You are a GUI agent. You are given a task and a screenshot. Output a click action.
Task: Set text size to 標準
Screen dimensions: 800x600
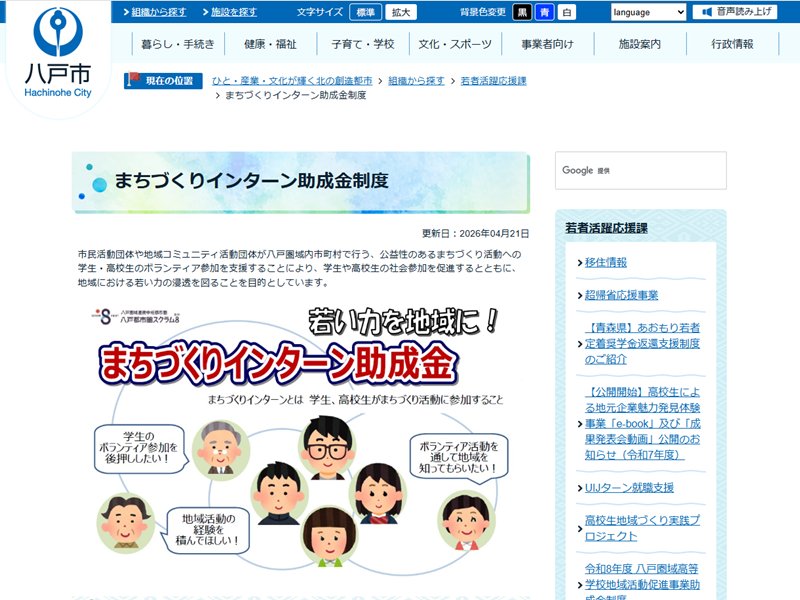(x=365, y=13)
